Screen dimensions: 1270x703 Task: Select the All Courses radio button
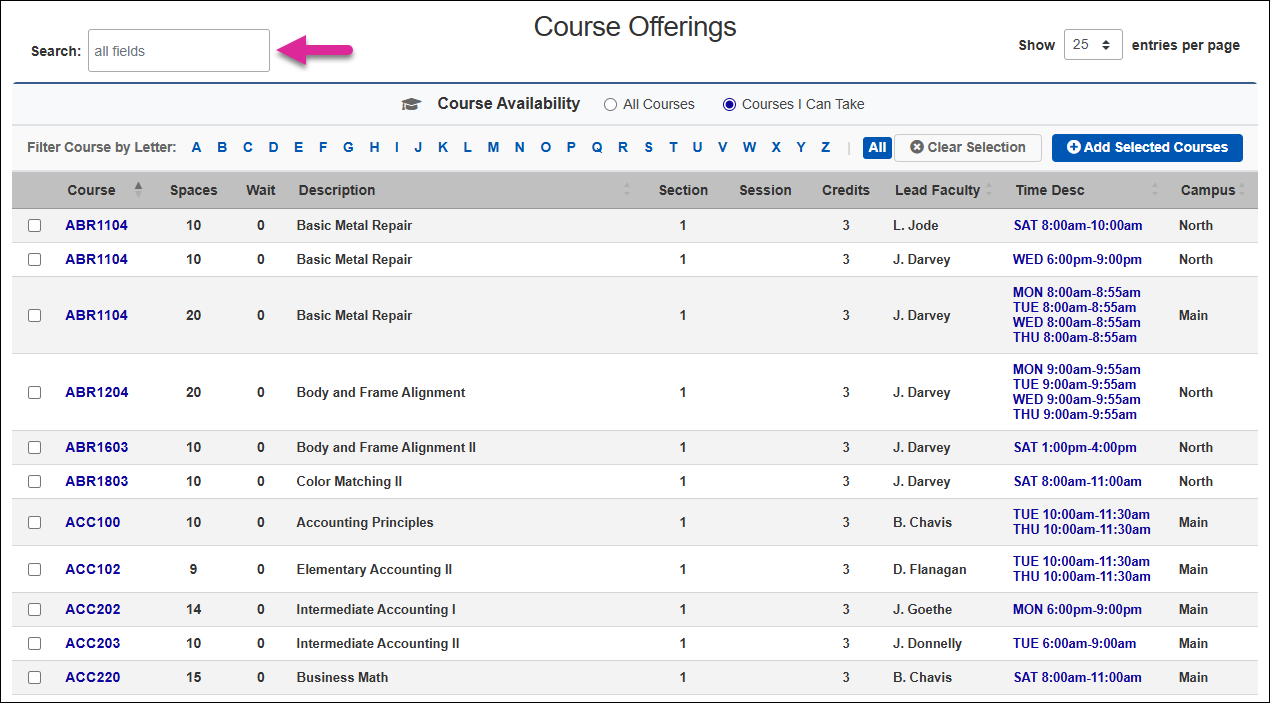tap(610, 104)
